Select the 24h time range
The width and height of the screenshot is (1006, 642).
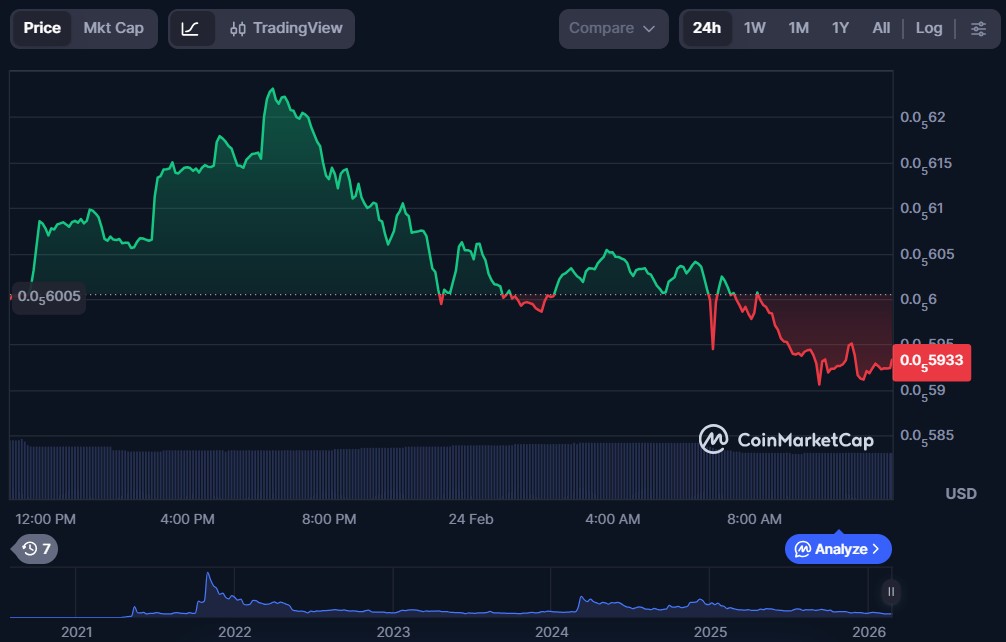tap(707, 29)
